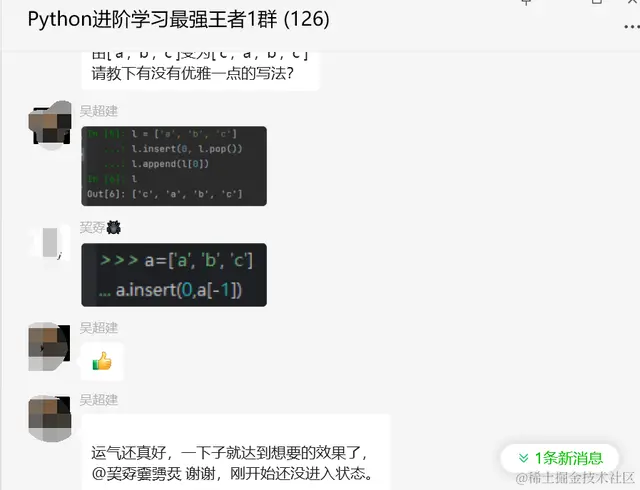The height and width of the screenshot is (490, 640).
Task: Open the three-dot chat info menu
Action: [x=632, y=27]
